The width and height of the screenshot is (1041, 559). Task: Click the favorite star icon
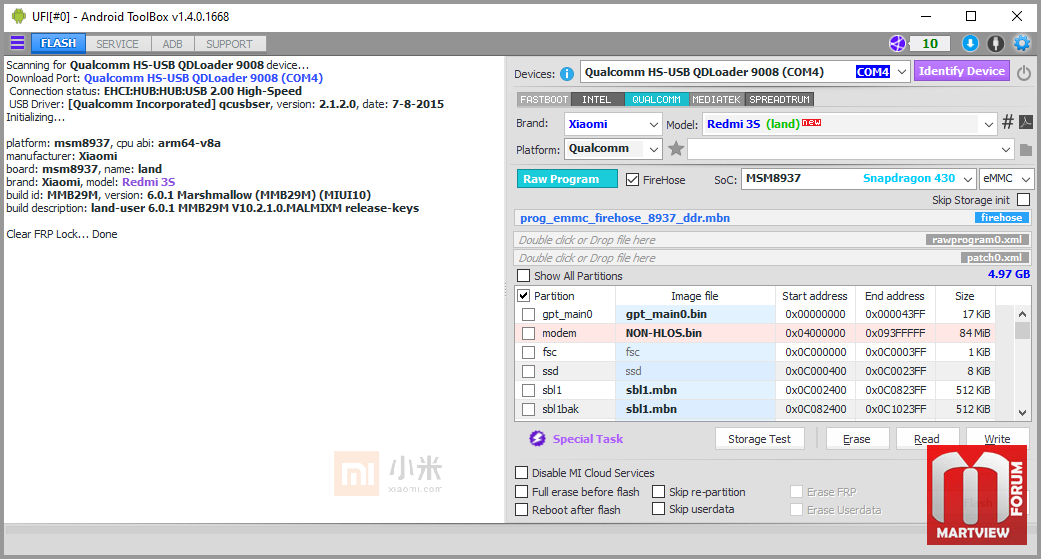tap(676, 149)
